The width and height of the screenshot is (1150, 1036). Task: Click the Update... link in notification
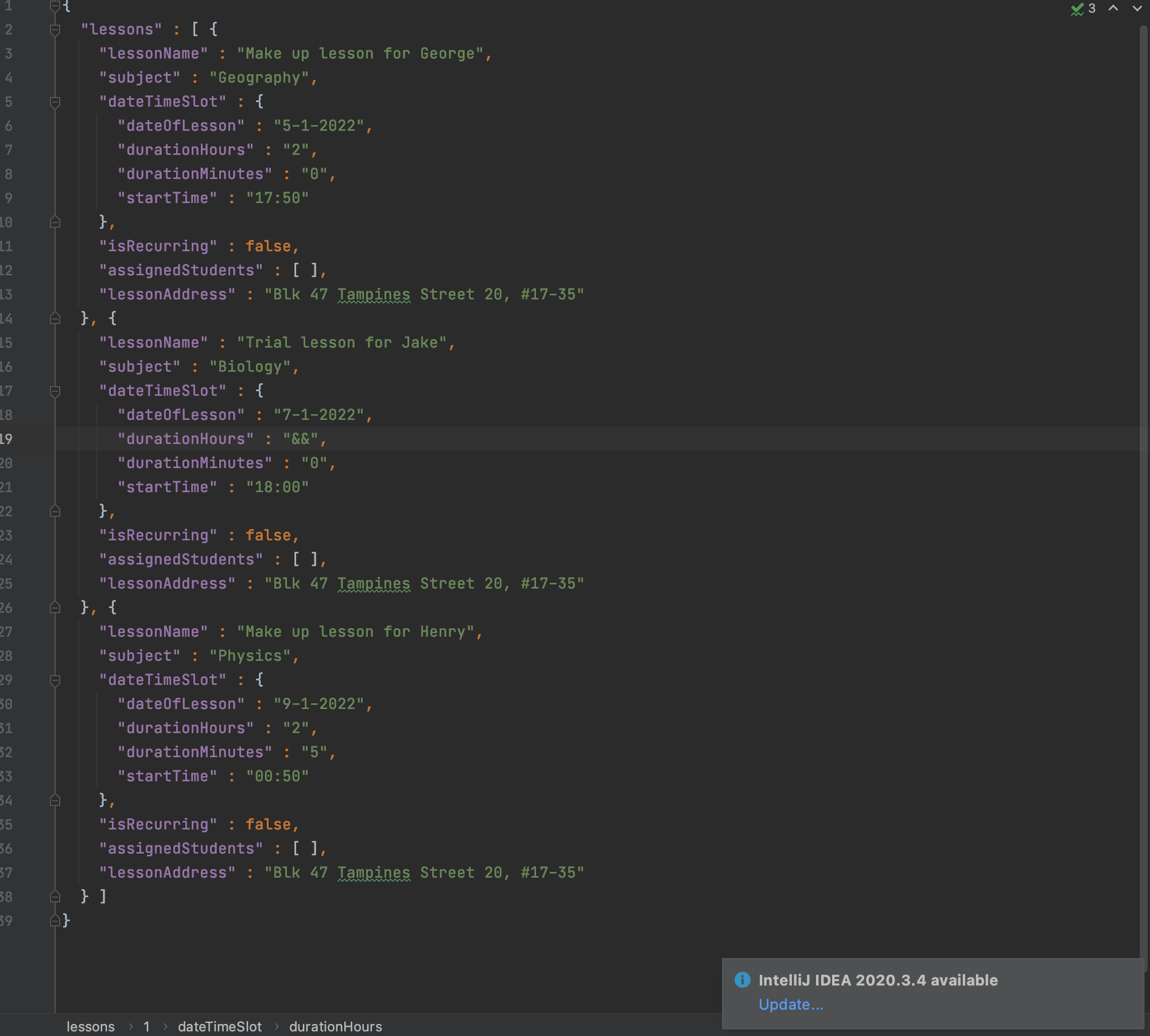coord(790,1004)
